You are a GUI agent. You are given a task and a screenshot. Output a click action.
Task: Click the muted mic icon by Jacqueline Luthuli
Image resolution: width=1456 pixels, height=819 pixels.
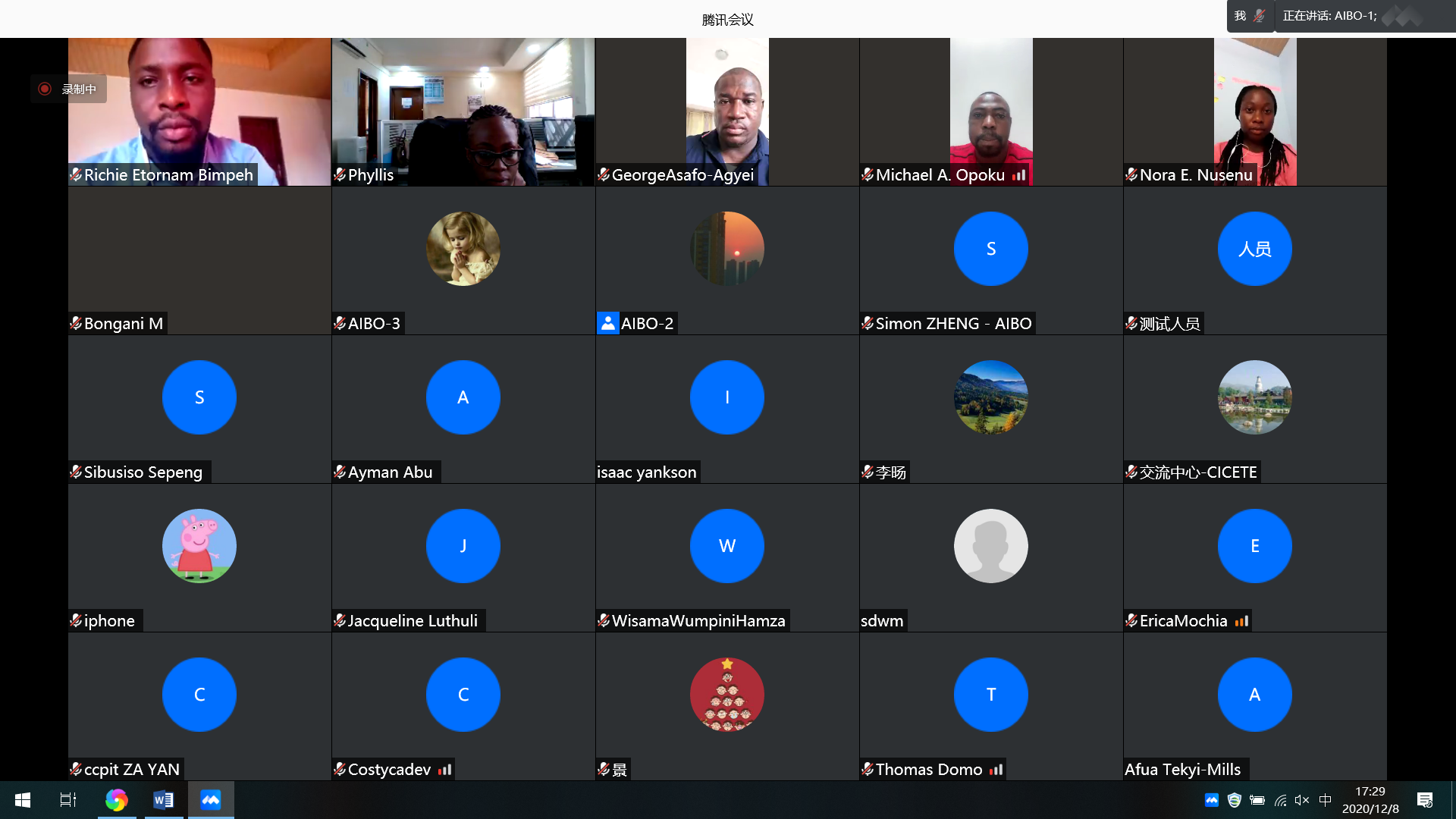340,620
